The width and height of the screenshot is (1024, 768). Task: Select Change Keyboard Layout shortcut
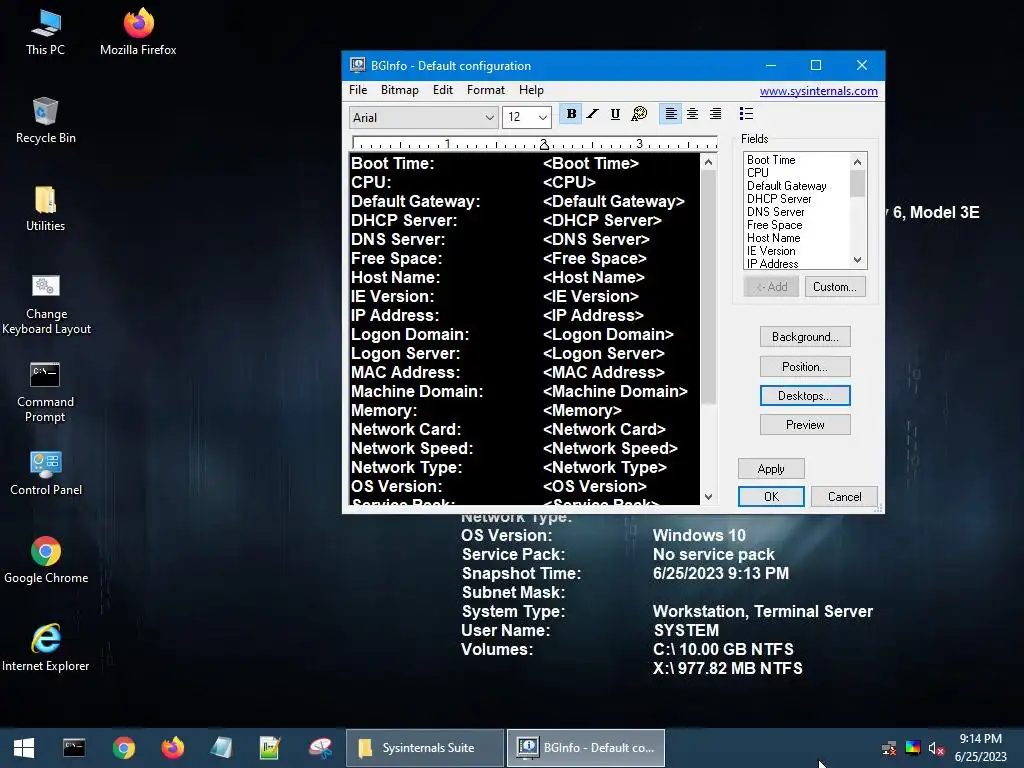pos(46,304)
